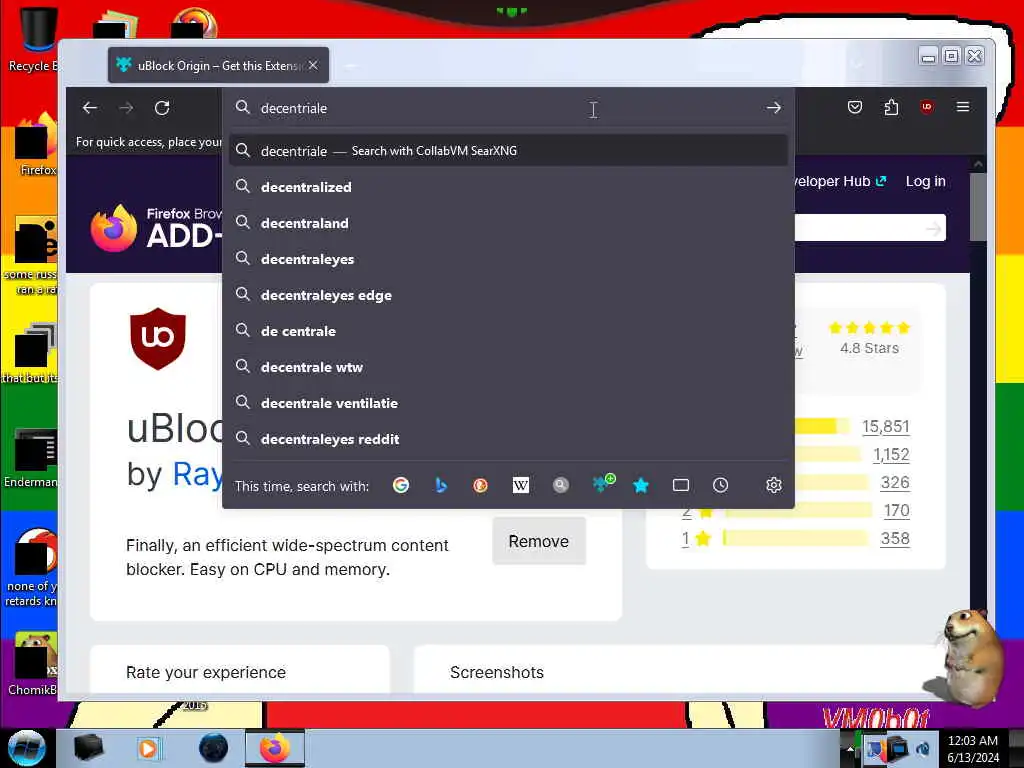Click the Remove extension button
1024x768 pixels.
(x=539, y=541)
